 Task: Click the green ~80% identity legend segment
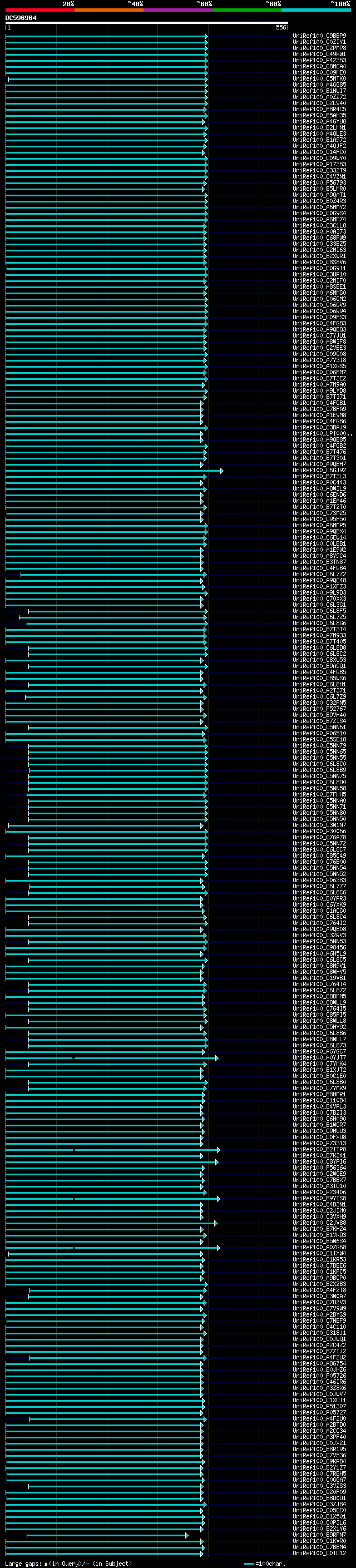pos(247,10)
